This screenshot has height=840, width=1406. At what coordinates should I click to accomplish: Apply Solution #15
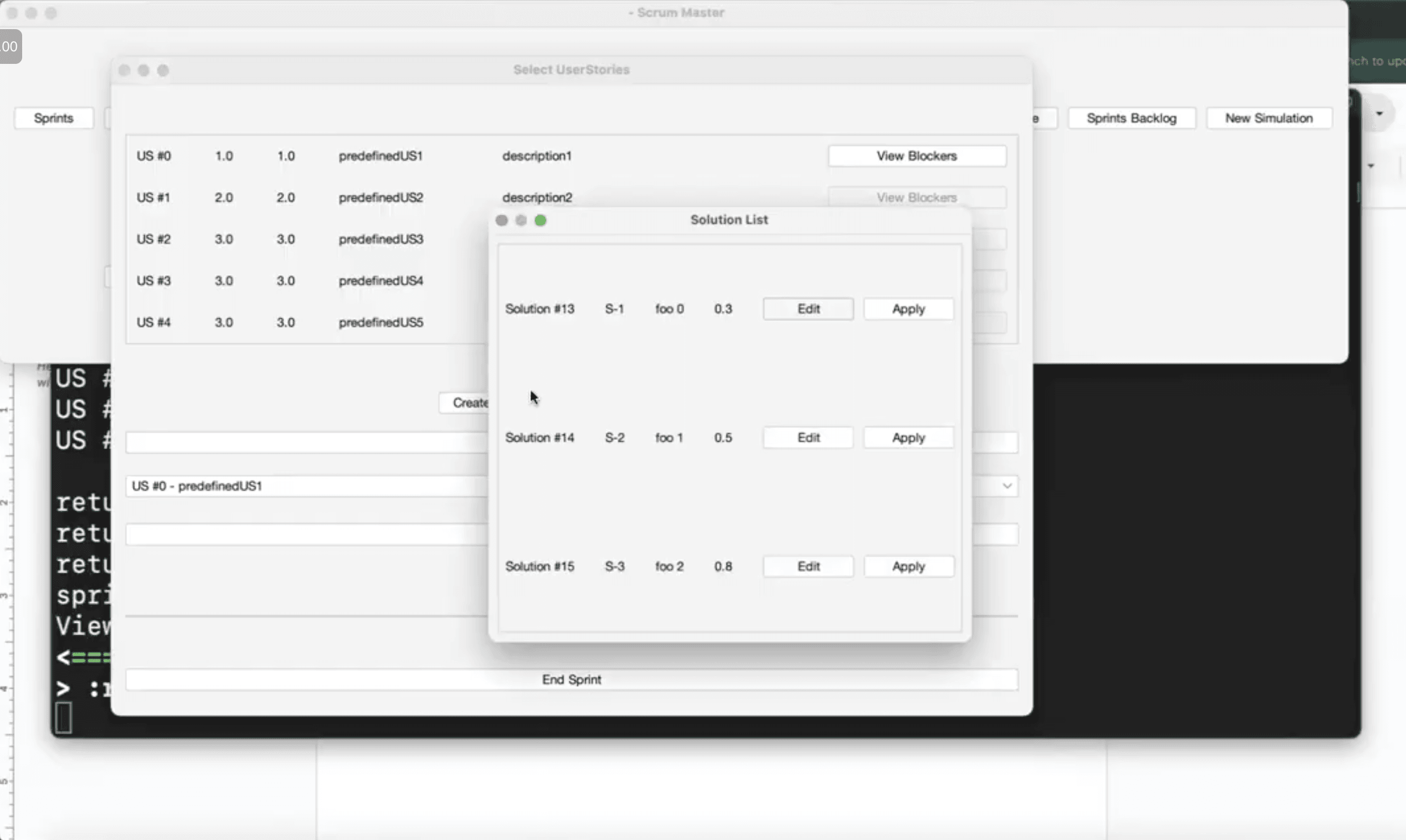pos(908,565)
